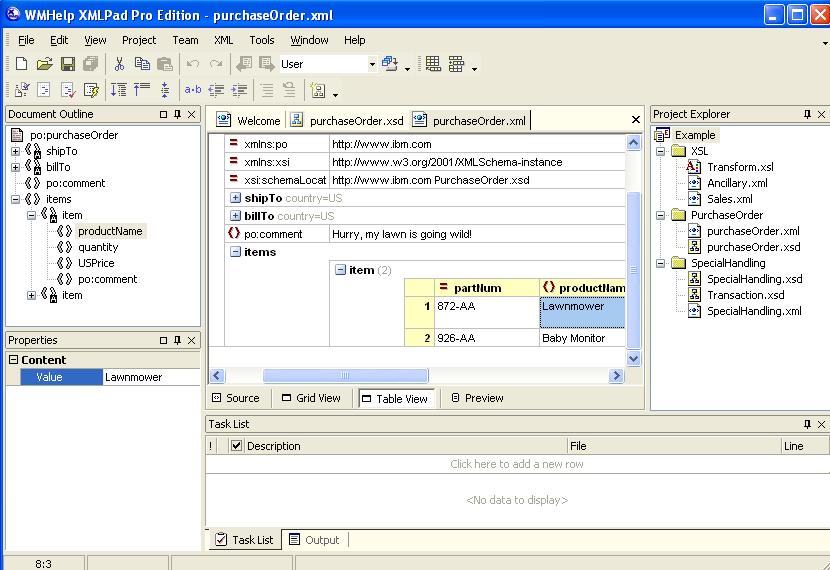Select the 872-AA partNum cell
Screen dimensions: 830x570
[486, 312]
